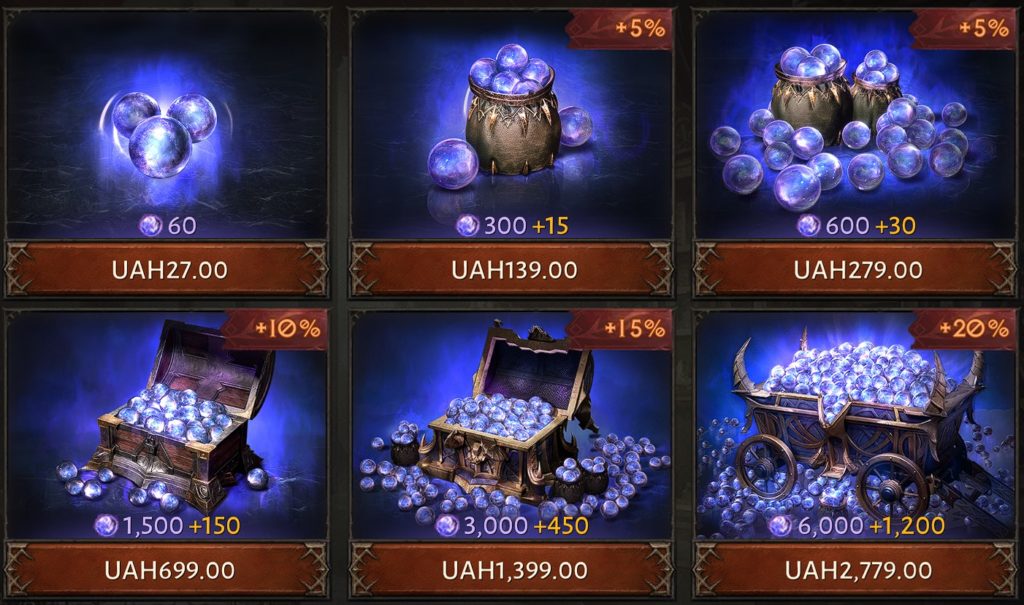
Task: Click the orb currency icon beside 60
Action: click(151, 226)
